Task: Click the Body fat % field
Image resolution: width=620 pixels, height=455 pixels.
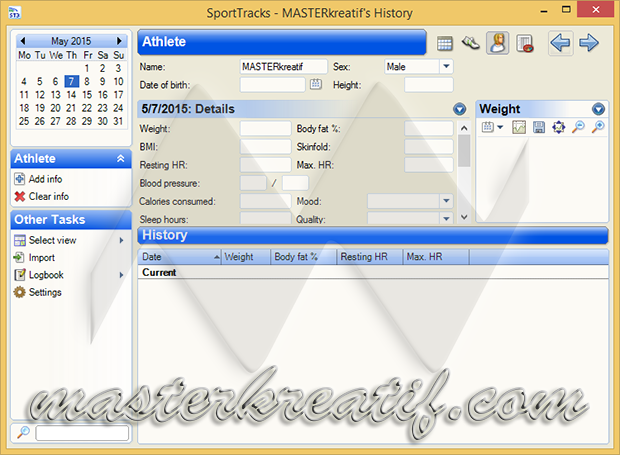Action: 429,128
